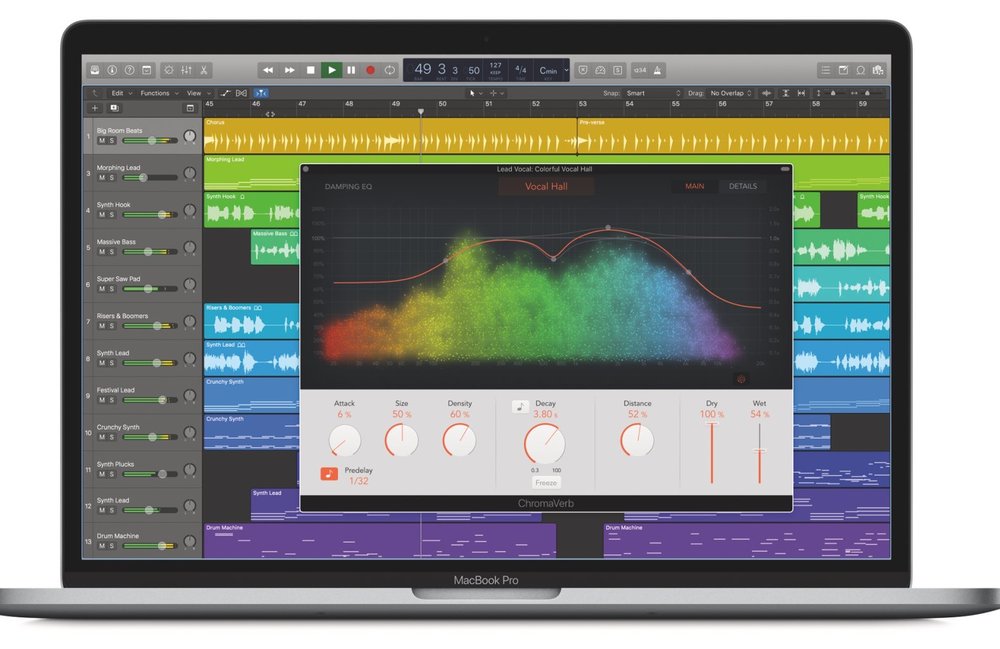Open the Editors scissors icon

pos(203,70)
